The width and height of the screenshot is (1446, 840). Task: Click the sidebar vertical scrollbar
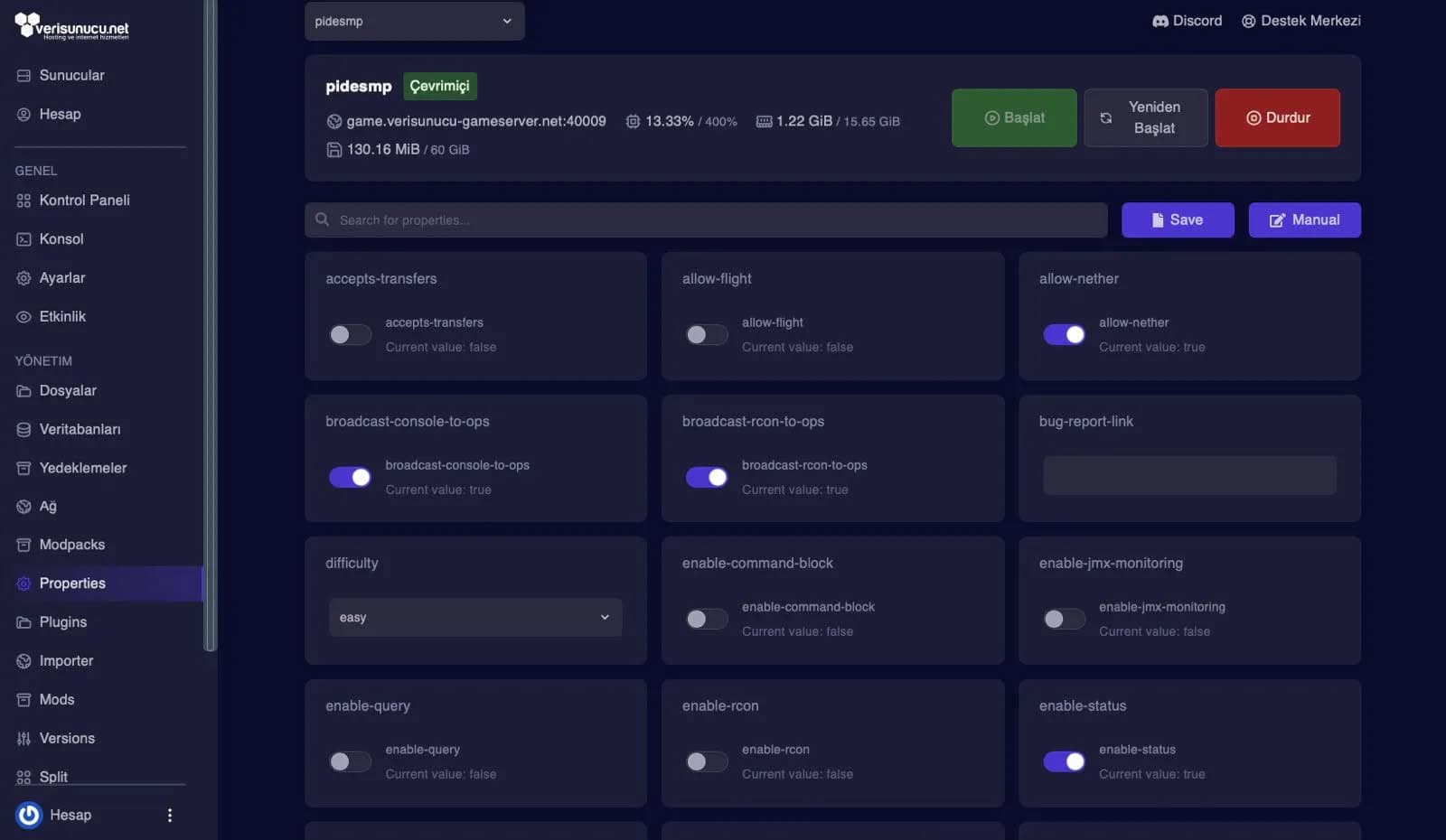point(210,325)
